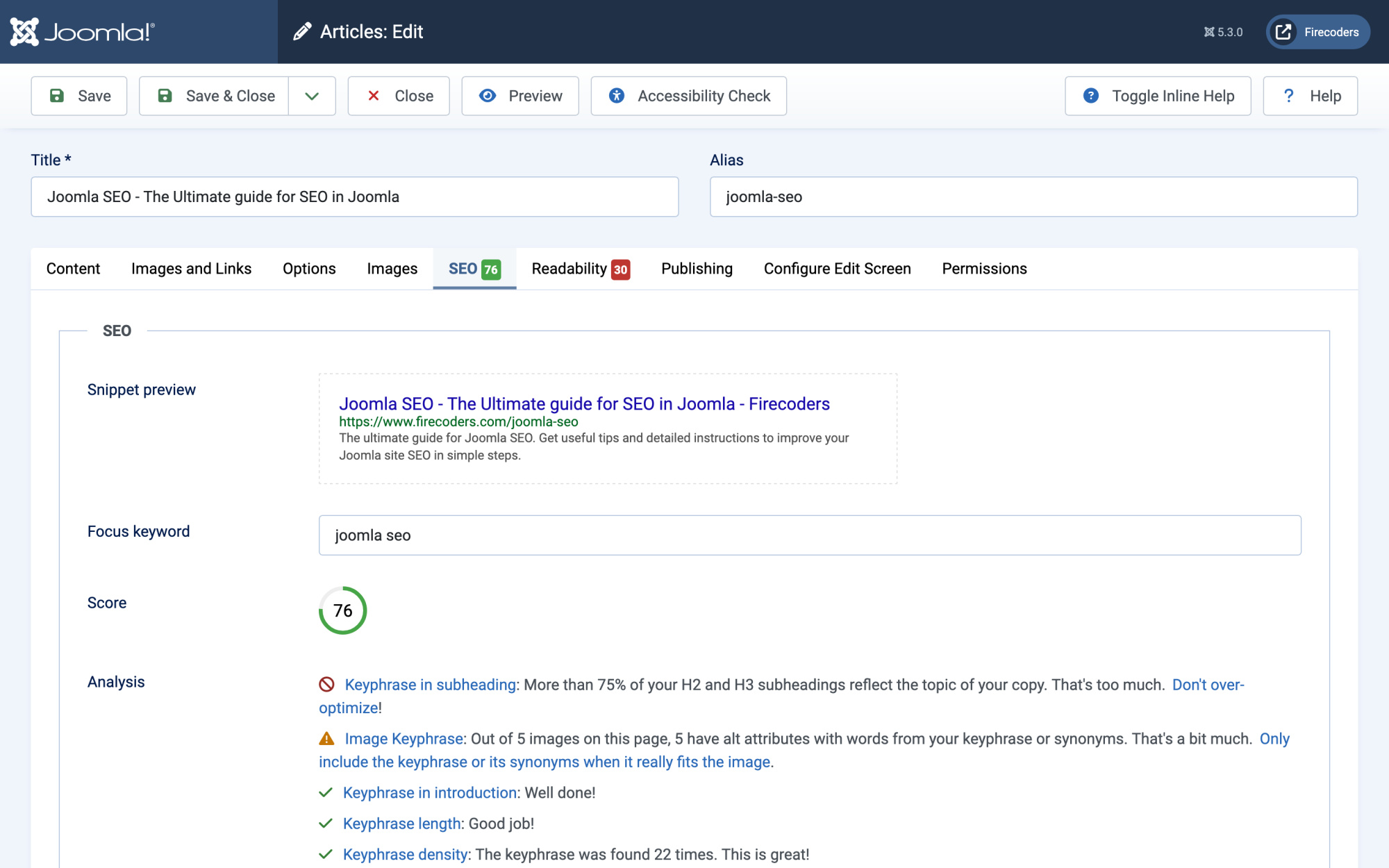
Task: Open the Readability tab
Action: click(x=581, y=269)
